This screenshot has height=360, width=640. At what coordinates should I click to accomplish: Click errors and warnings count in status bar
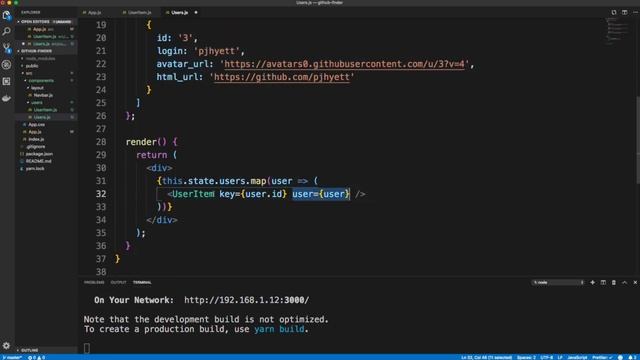point(36,357)
